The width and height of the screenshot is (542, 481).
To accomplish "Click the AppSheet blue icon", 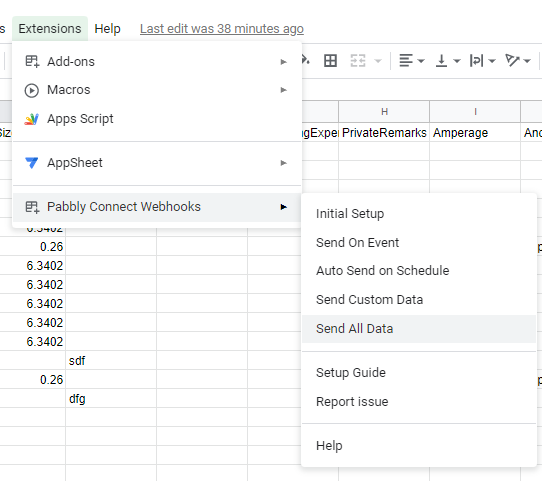I will 32,163.
